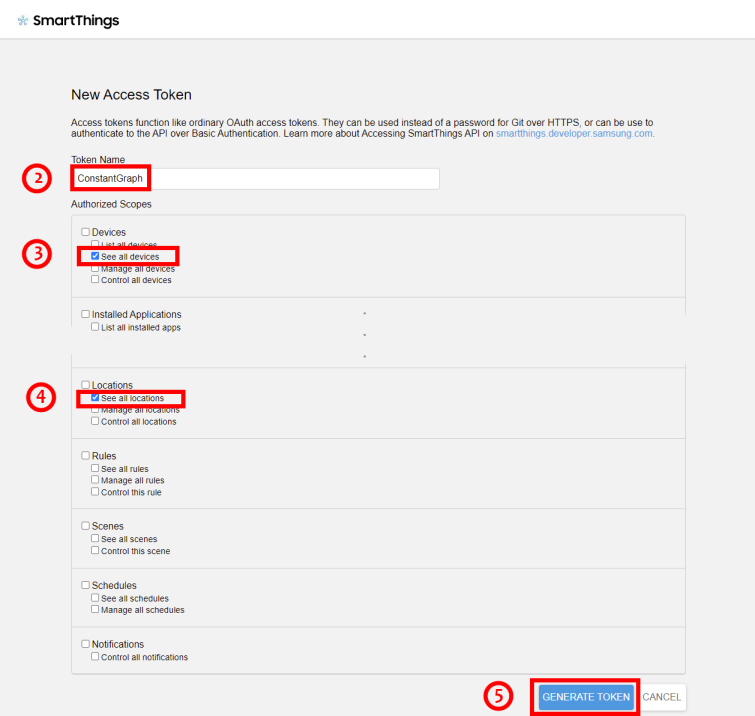The image size is (755, 716).
Task: Enable See all rules scope
Action: (95, 468)
